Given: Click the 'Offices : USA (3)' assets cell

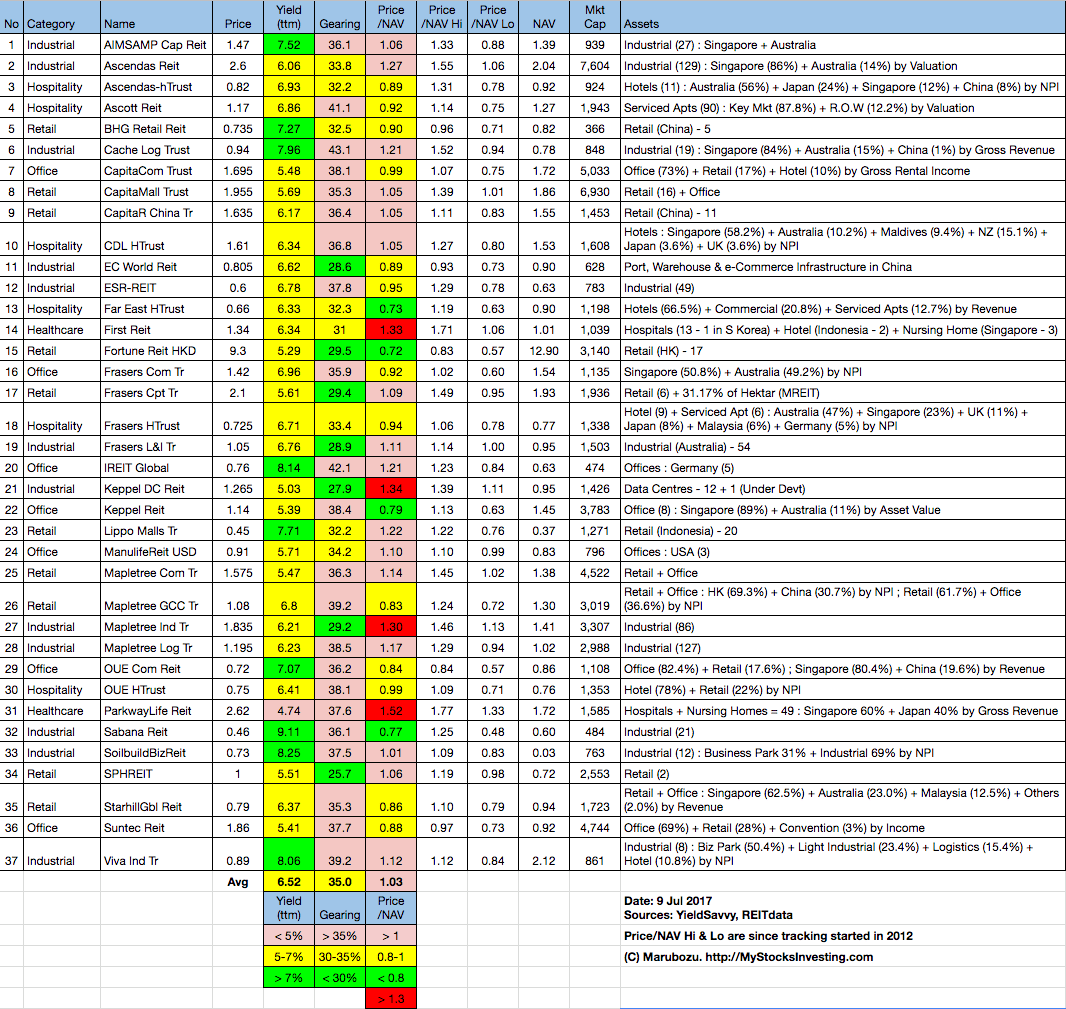Looking at the screenshot, I should tap(843, 553).
